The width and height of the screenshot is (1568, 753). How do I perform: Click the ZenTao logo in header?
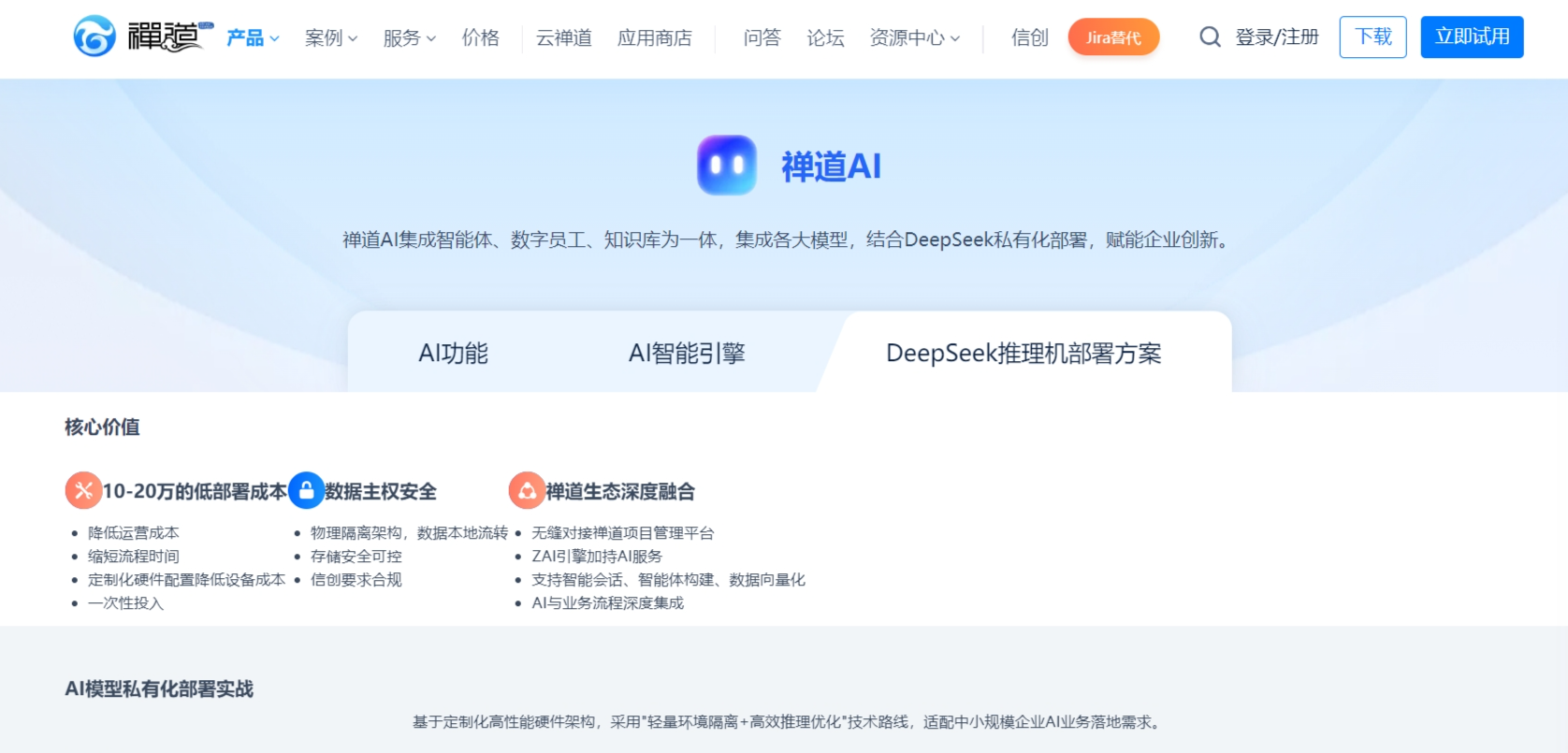pos(143,36)
